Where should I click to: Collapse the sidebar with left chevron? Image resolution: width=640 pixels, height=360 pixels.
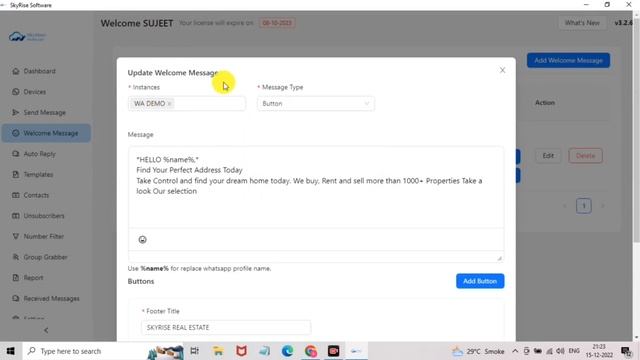46,330
